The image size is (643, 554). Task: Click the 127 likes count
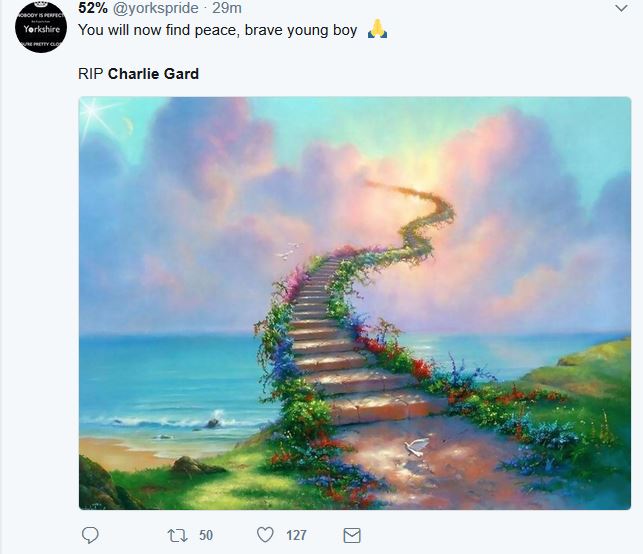(296, 536)
